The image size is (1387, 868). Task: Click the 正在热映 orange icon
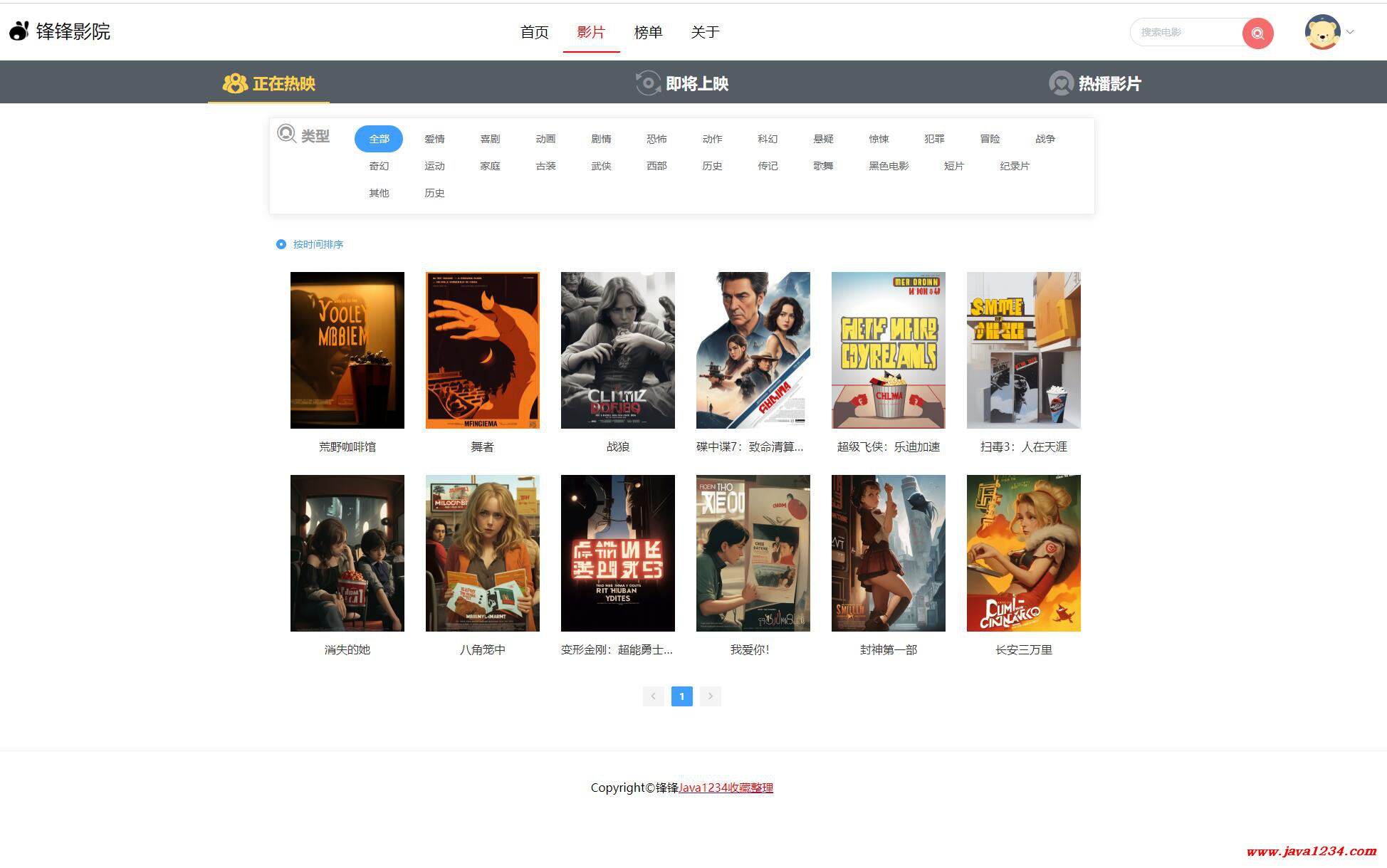[x=235, y=83]
